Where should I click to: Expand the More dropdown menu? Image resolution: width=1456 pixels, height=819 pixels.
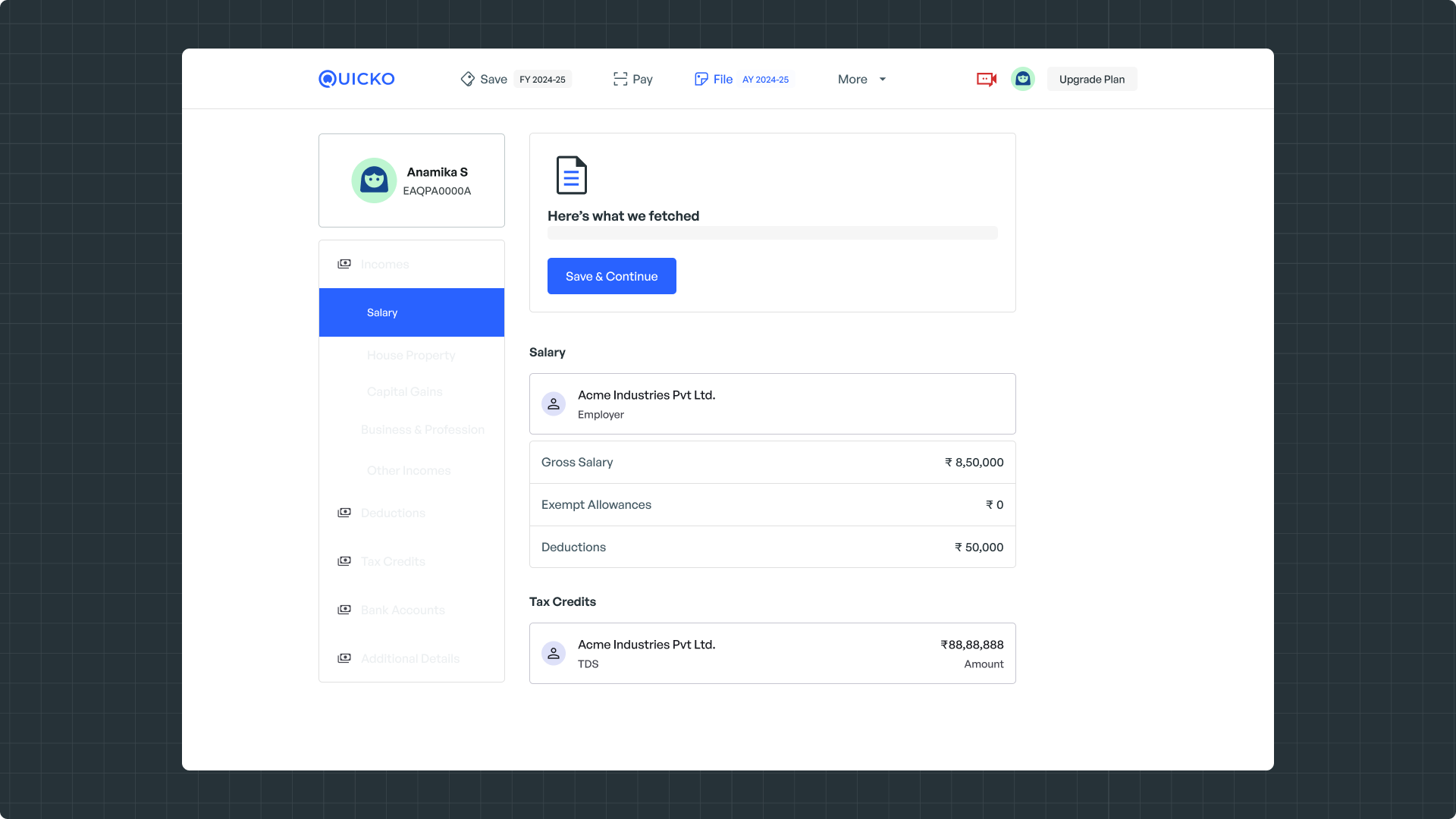tap(861, 79)
